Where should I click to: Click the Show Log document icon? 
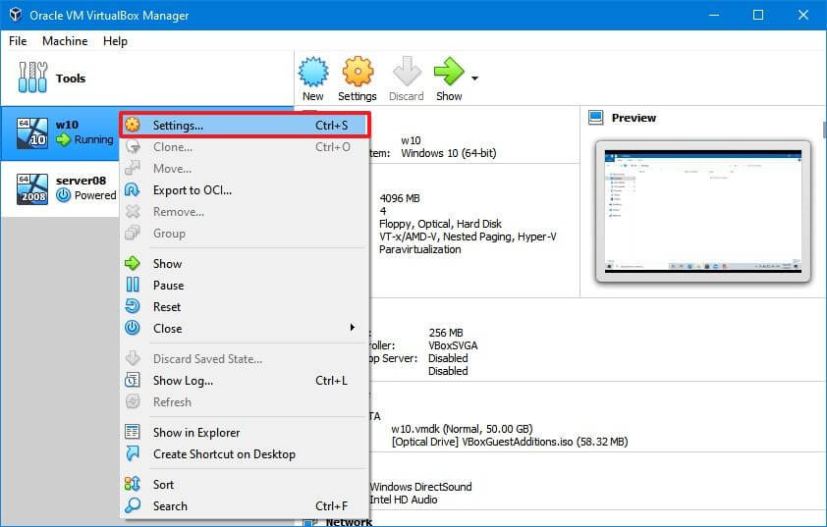point(132,380)
